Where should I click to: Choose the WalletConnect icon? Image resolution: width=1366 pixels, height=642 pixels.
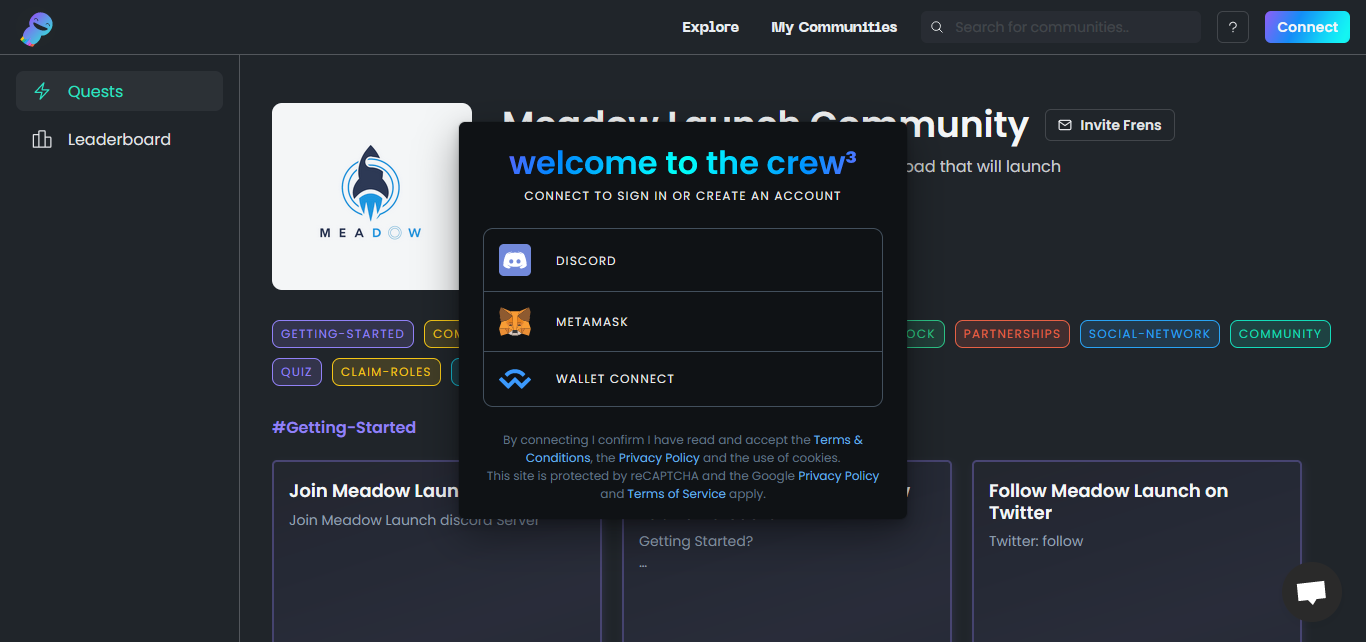click(515, 380)
